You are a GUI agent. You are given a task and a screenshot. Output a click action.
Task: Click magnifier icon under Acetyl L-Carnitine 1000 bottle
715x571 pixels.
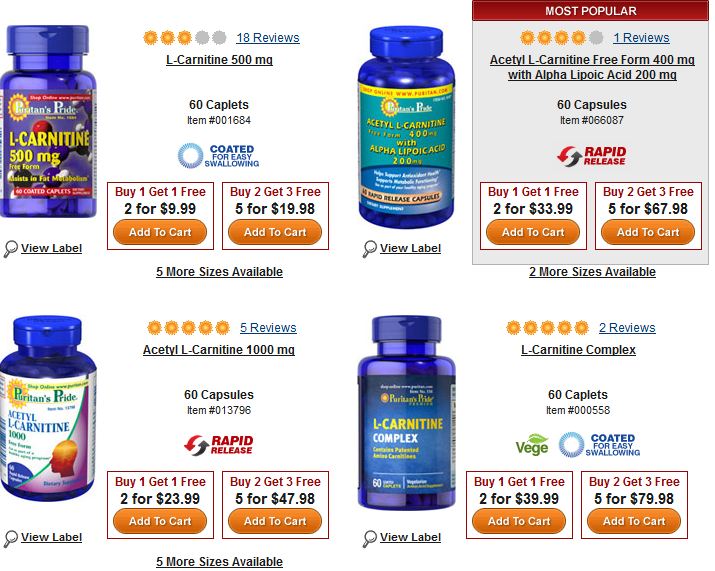(10, 538)
